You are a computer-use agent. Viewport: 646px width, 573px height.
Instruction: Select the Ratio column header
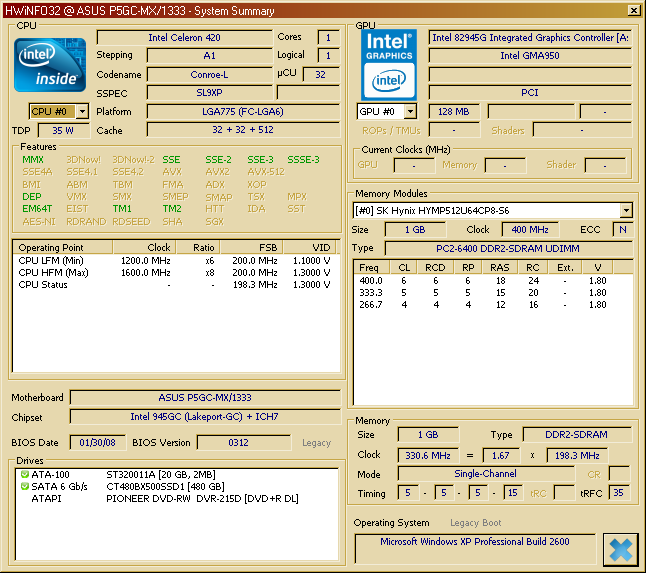(198, 248)
